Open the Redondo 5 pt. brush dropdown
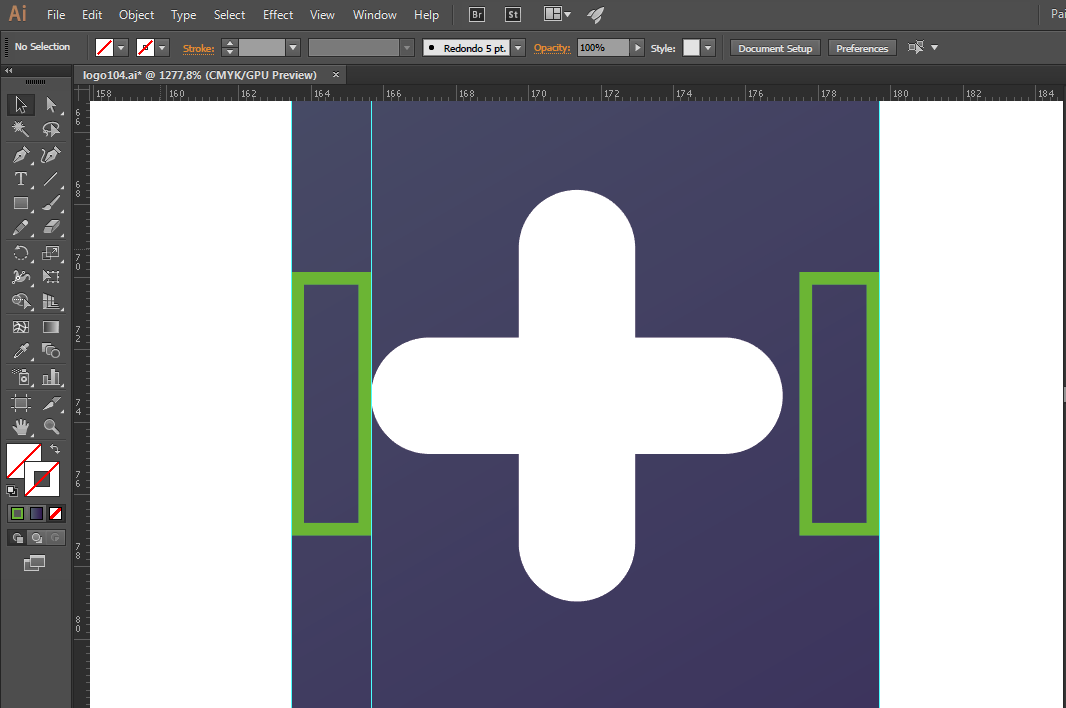 [x=519, y=48]
